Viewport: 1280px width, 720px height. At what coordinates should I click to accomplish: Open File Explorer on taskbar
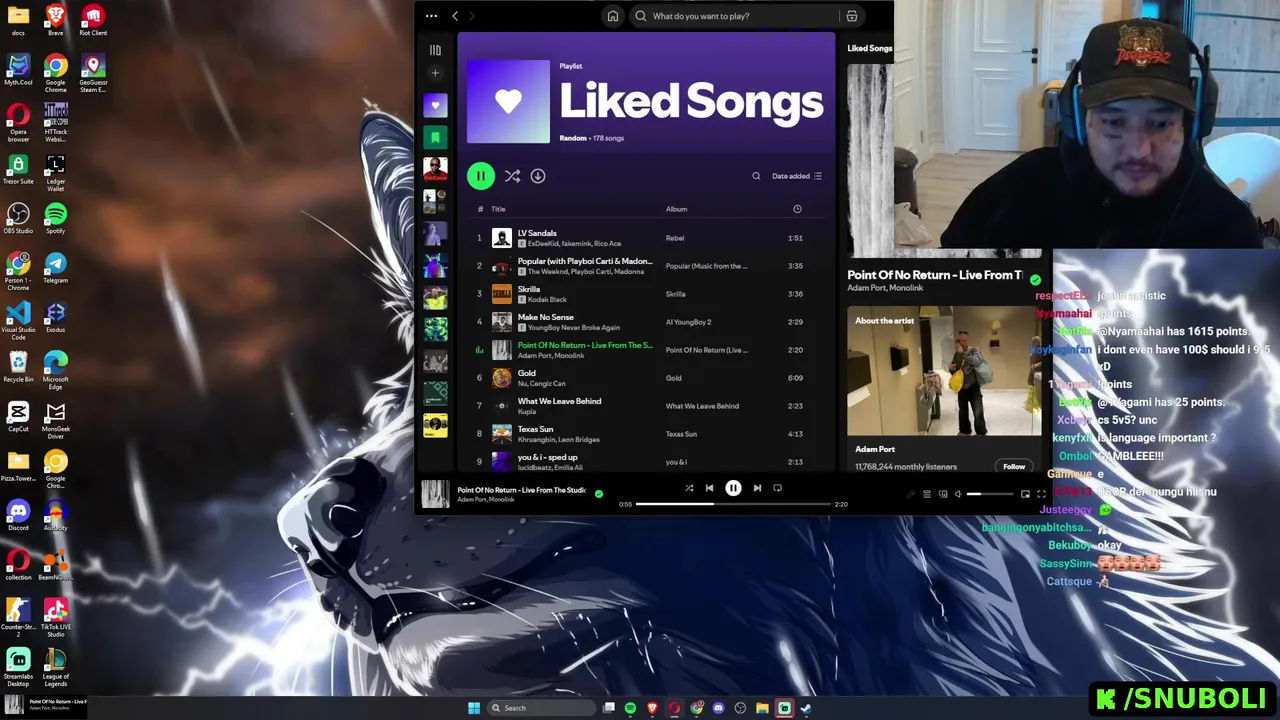click(x=762, y=708)
